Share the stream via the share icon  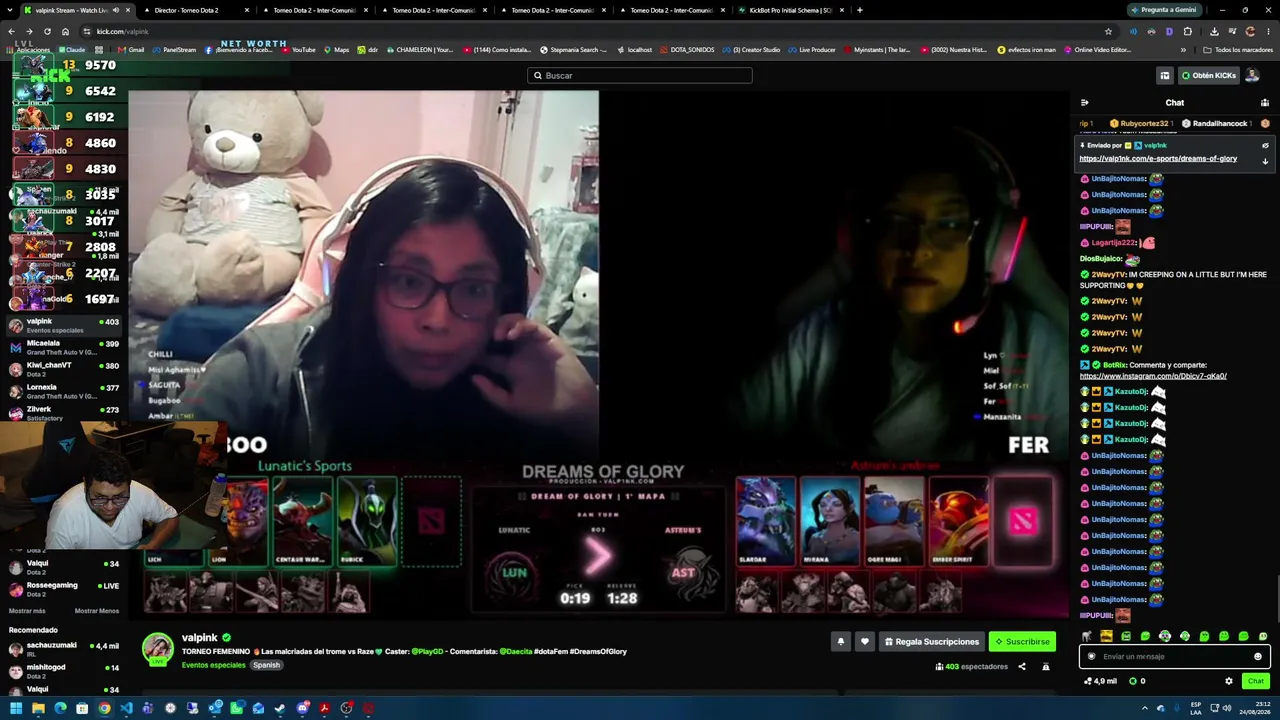click(1022, 666)
